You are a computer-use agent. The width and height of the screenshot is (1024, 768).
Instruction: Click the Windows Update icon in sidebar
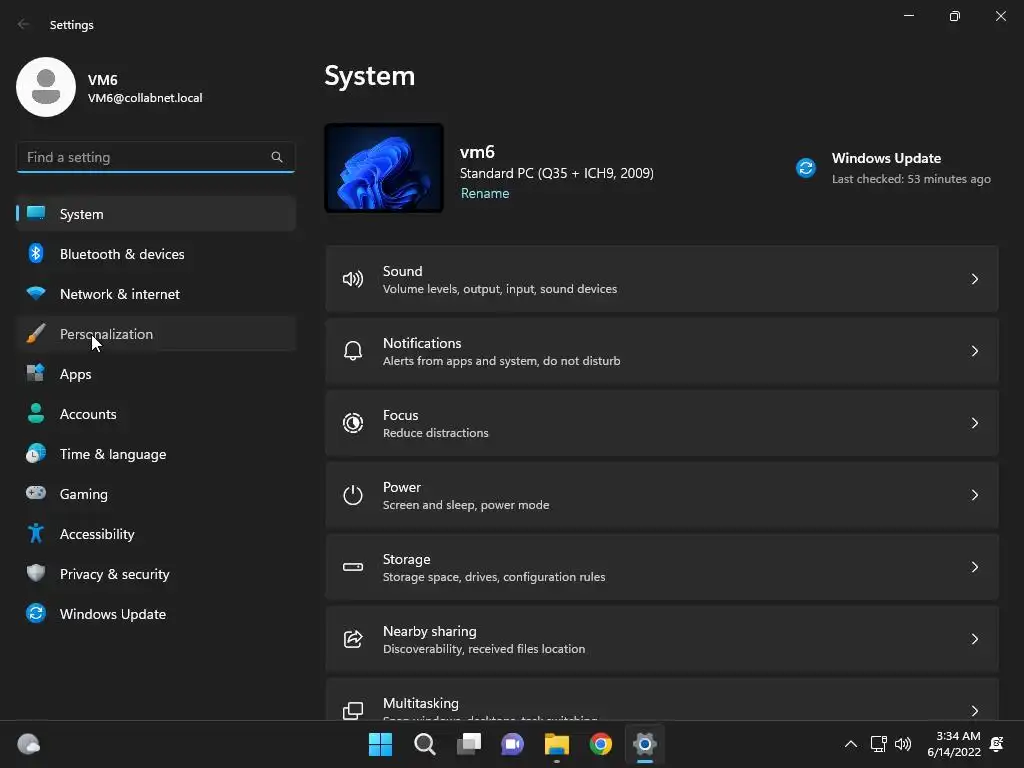pyautogui.click(x=36, y=613)
